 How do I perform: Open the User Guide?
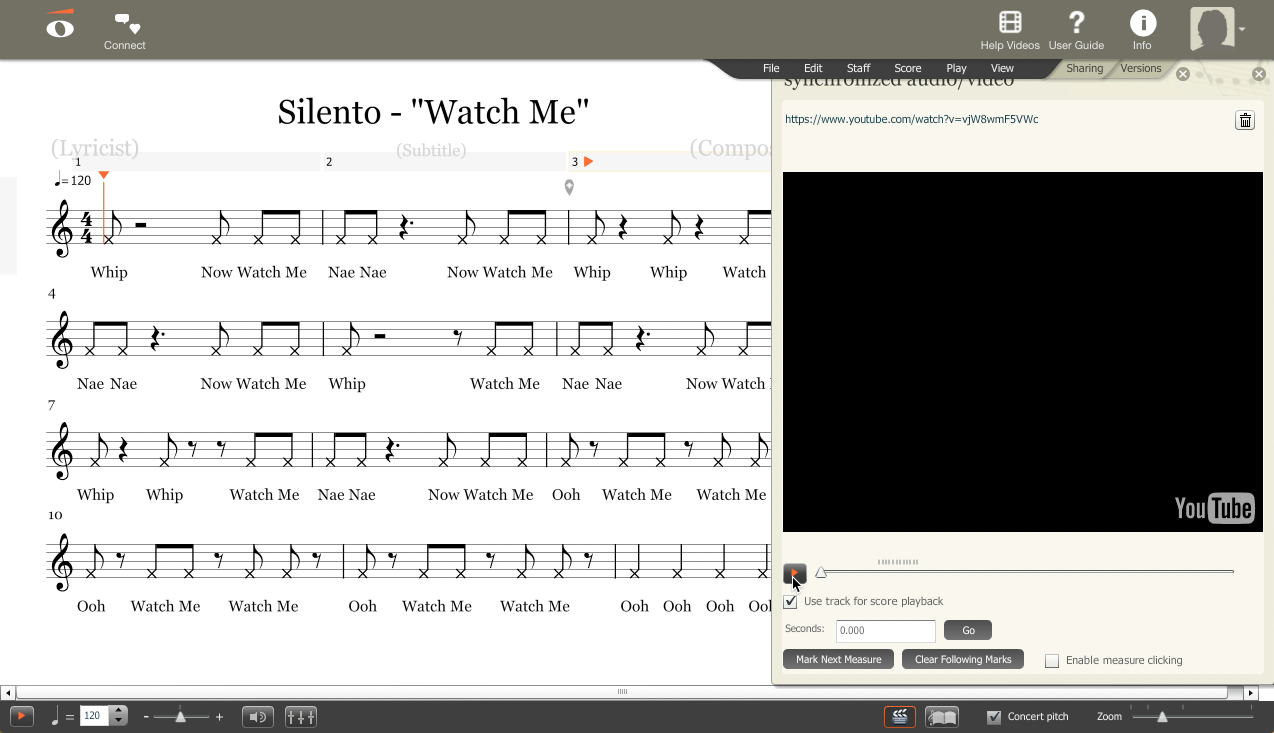(x=1076, y=31)
